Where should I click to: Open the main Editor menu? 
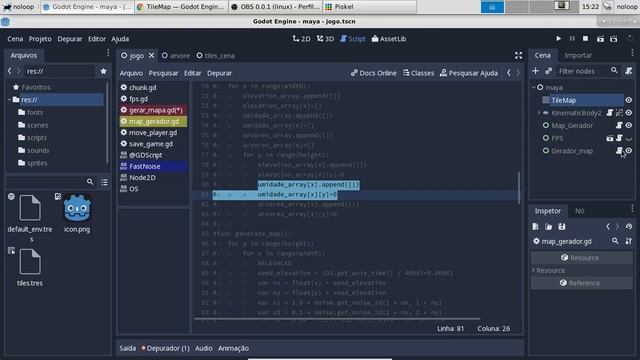97,39
